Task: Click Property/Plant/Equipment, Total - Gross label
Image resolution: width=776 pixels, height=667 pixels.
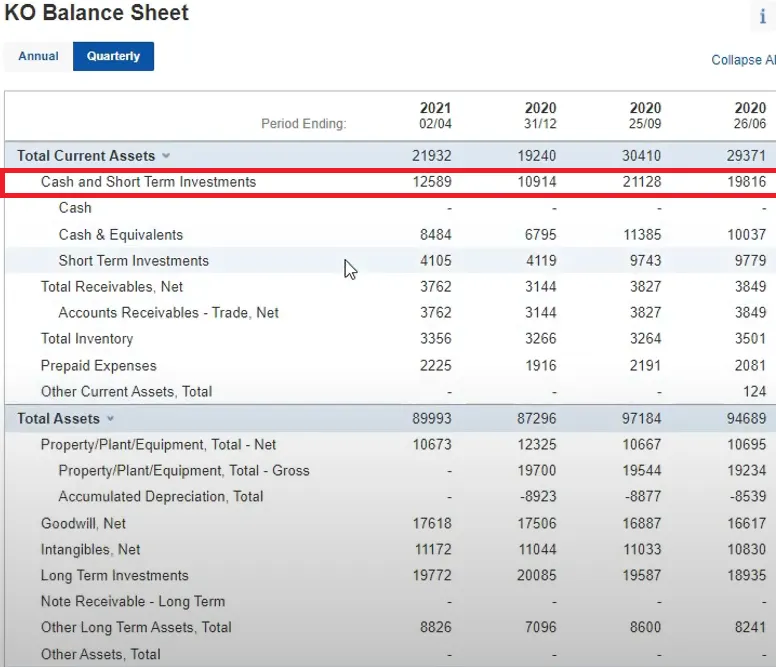Action: tap(184, 471)
